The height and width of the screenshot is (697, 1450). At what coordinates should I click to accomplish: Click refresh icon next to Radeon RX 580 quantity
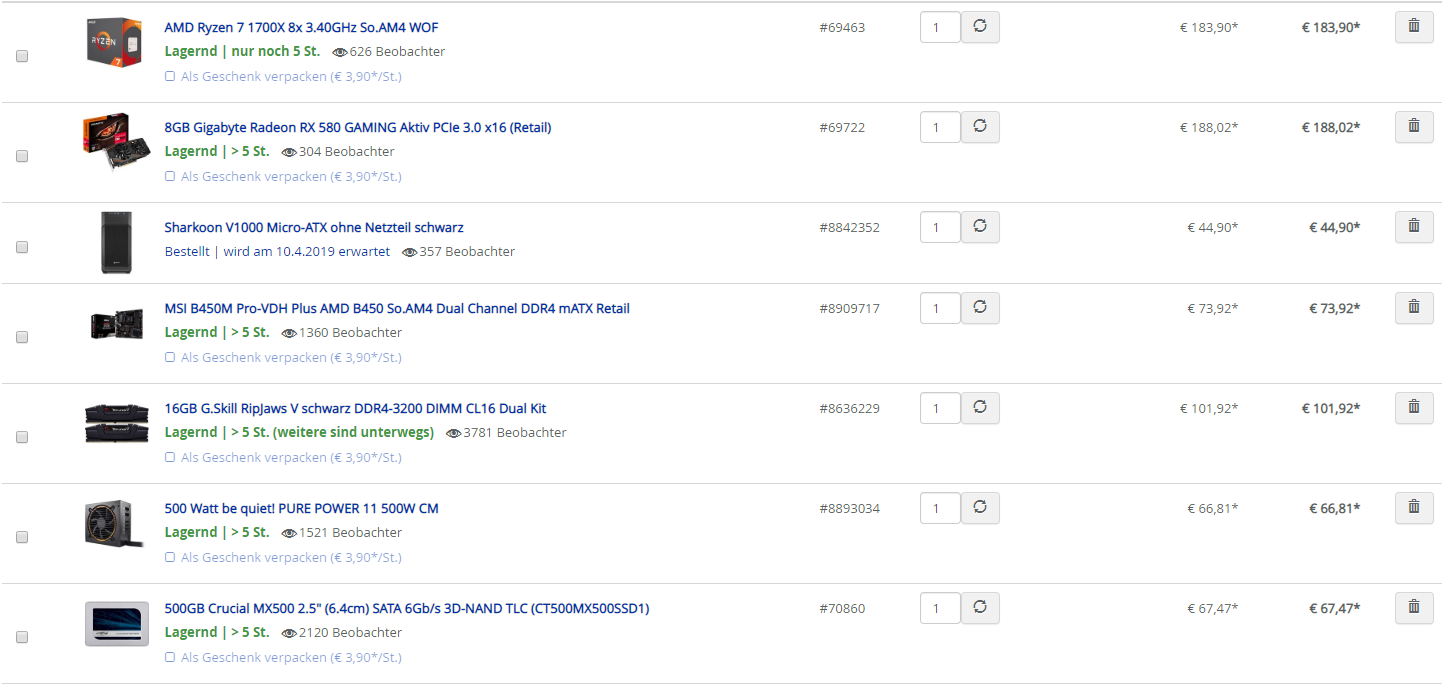coord(980,127)
